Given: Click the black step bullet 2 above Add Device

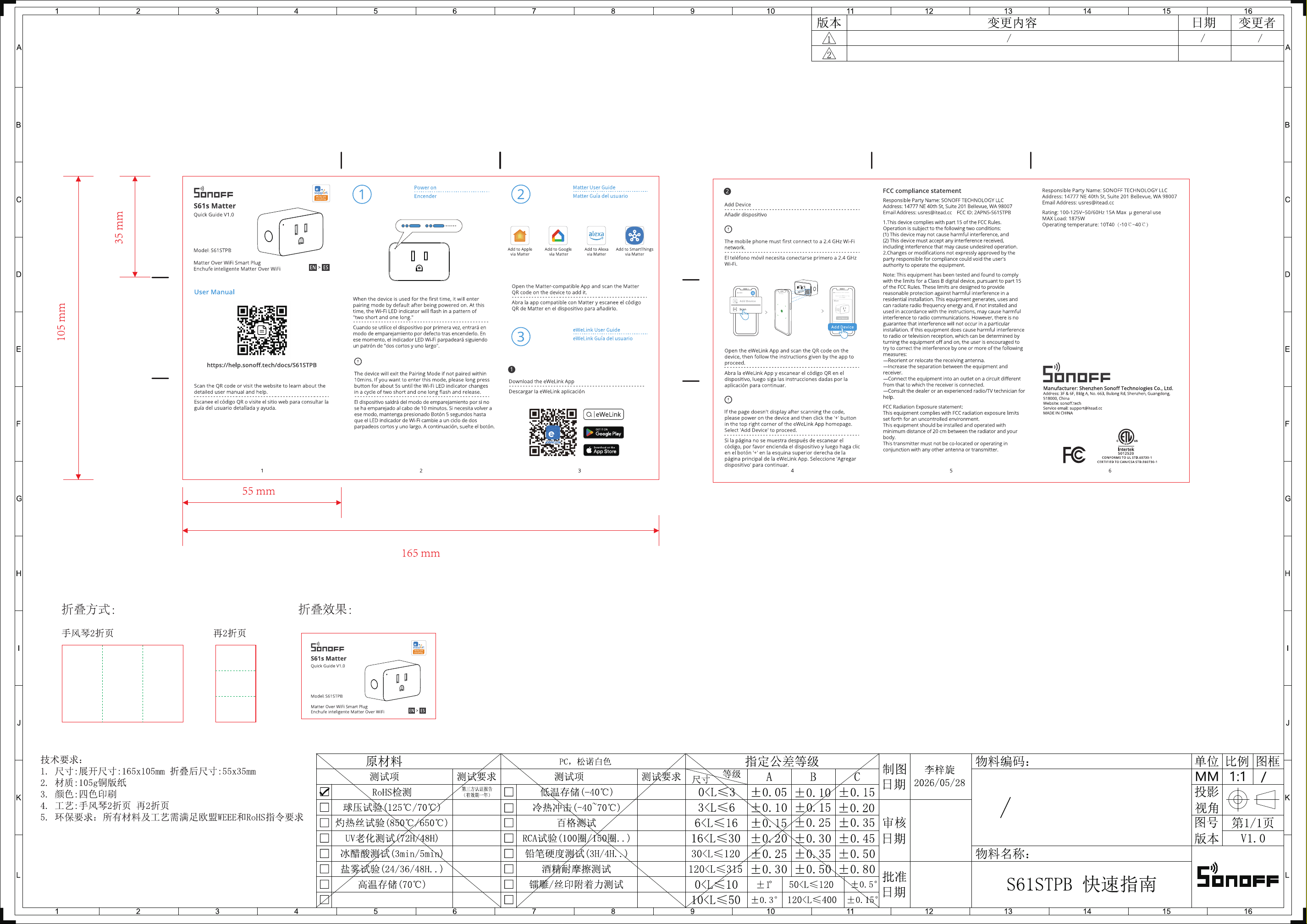Looking at the screenshot, I should coord(728,192).
